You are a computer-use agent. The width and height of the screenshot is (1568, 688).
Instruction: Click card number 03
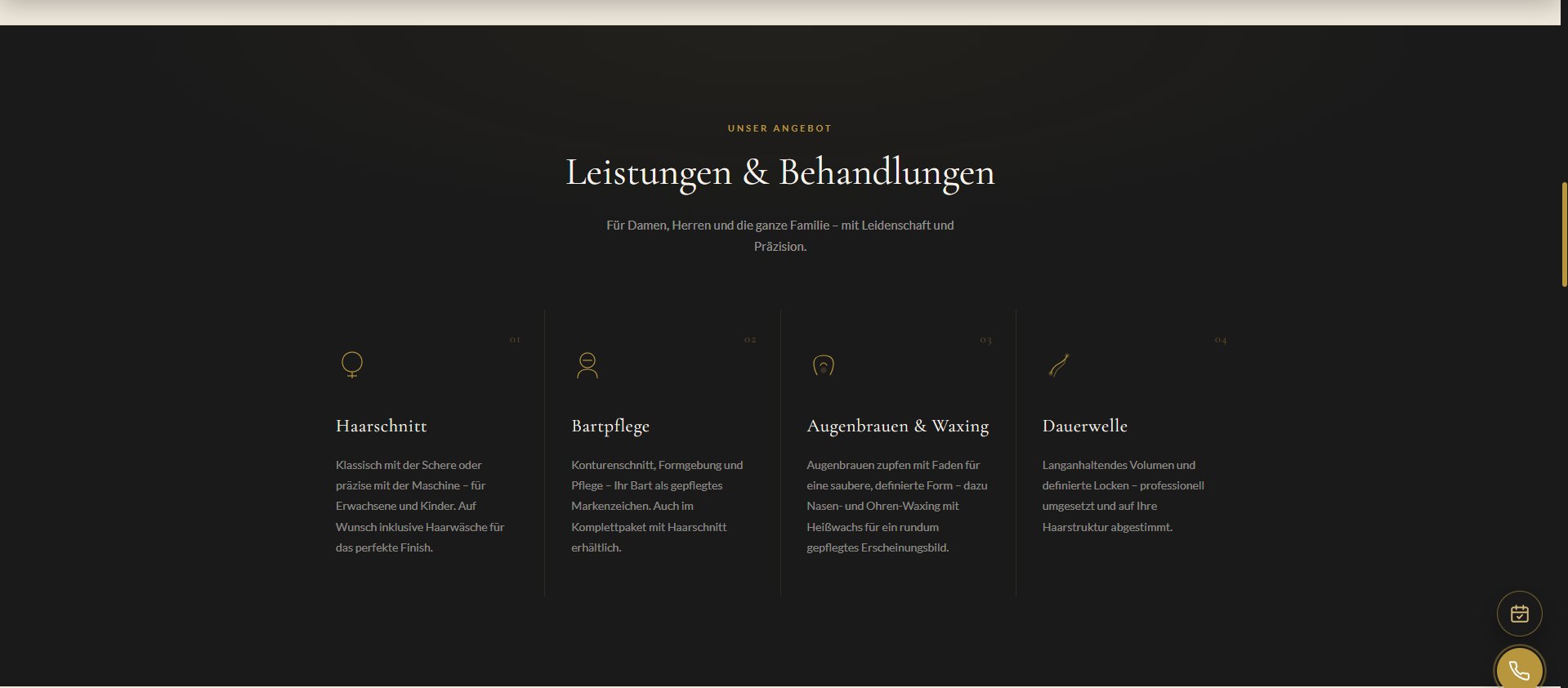(x=986, y=340)
